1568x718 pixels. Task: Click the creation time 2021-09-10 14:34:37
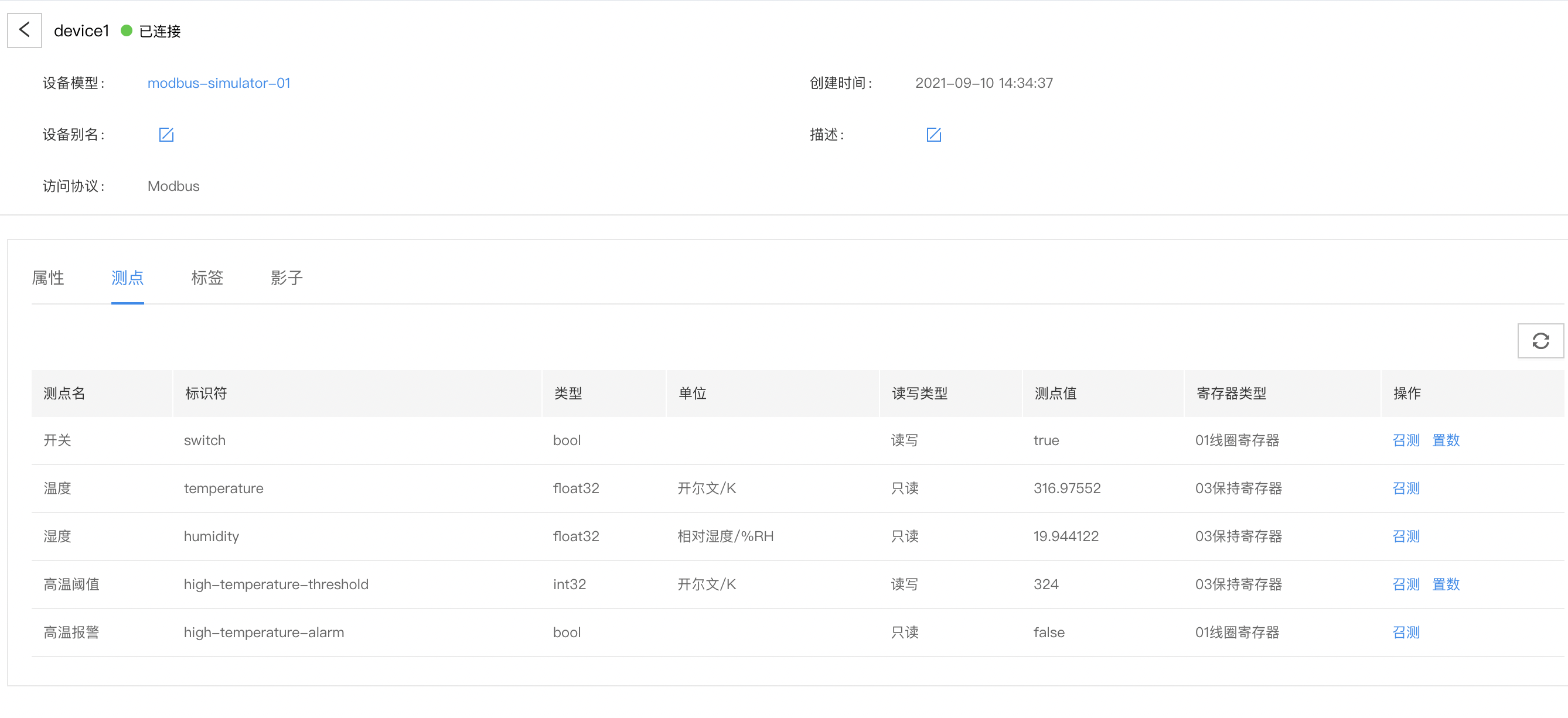coord(984,83)
